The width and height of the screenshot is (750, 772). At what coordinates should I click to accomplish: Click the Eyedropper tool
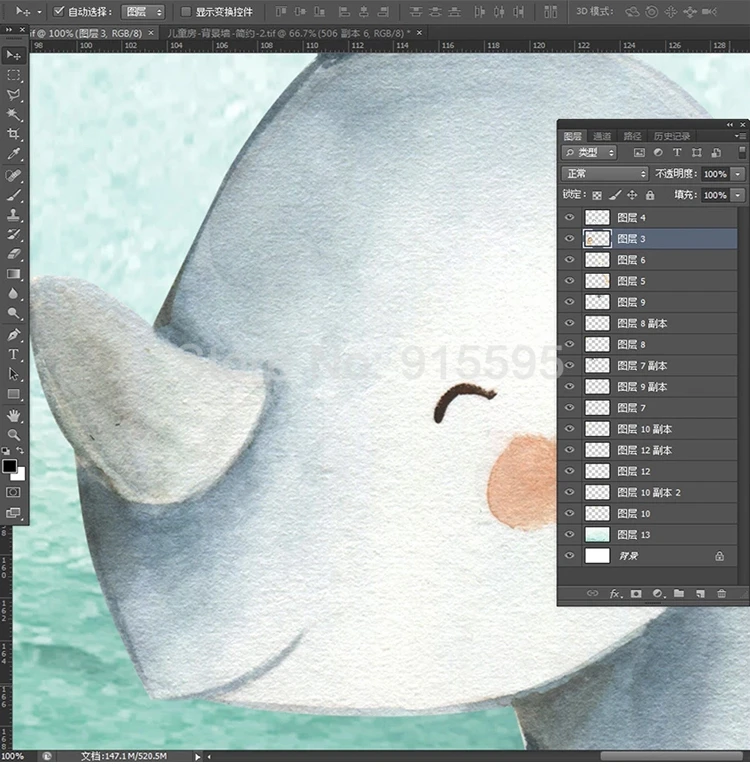point(14,155)
